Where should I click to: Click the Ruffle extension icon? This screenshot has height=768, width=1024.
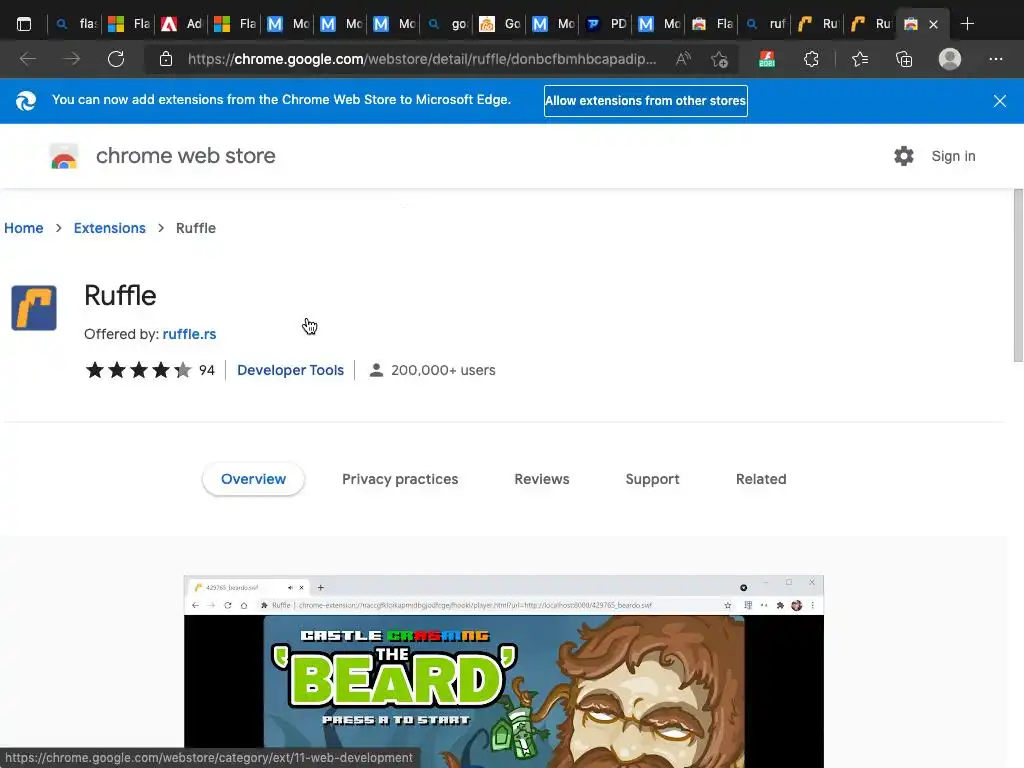coord(34,308)
